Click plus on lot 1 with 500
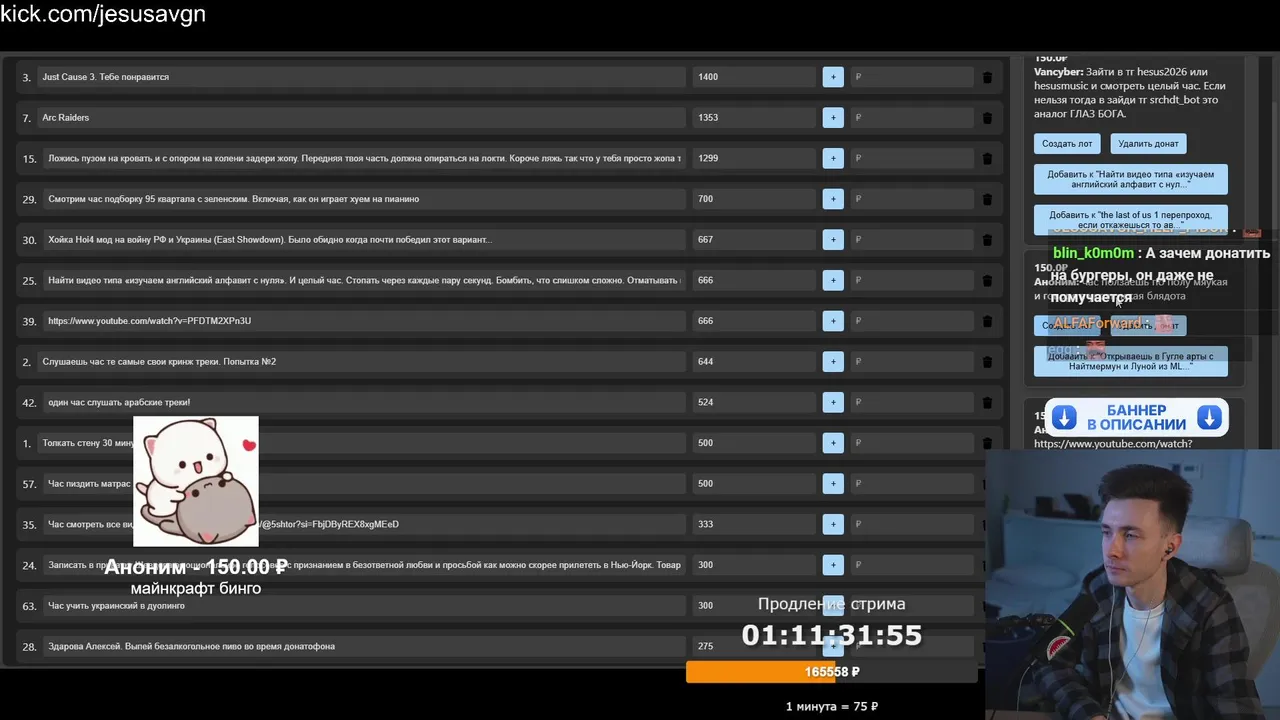The image size is (1280, 720). (x=833, y=443)
